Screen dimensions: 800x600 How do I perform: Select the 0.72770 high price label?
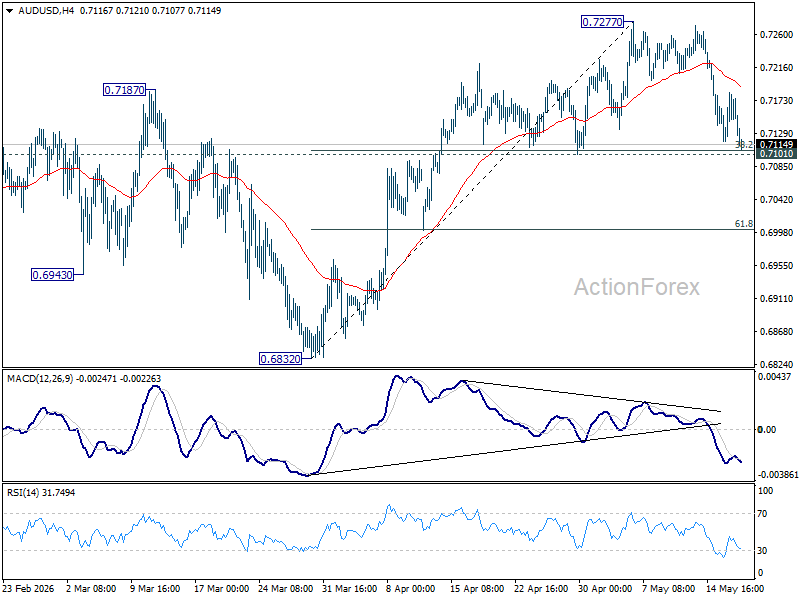[603, 22]
